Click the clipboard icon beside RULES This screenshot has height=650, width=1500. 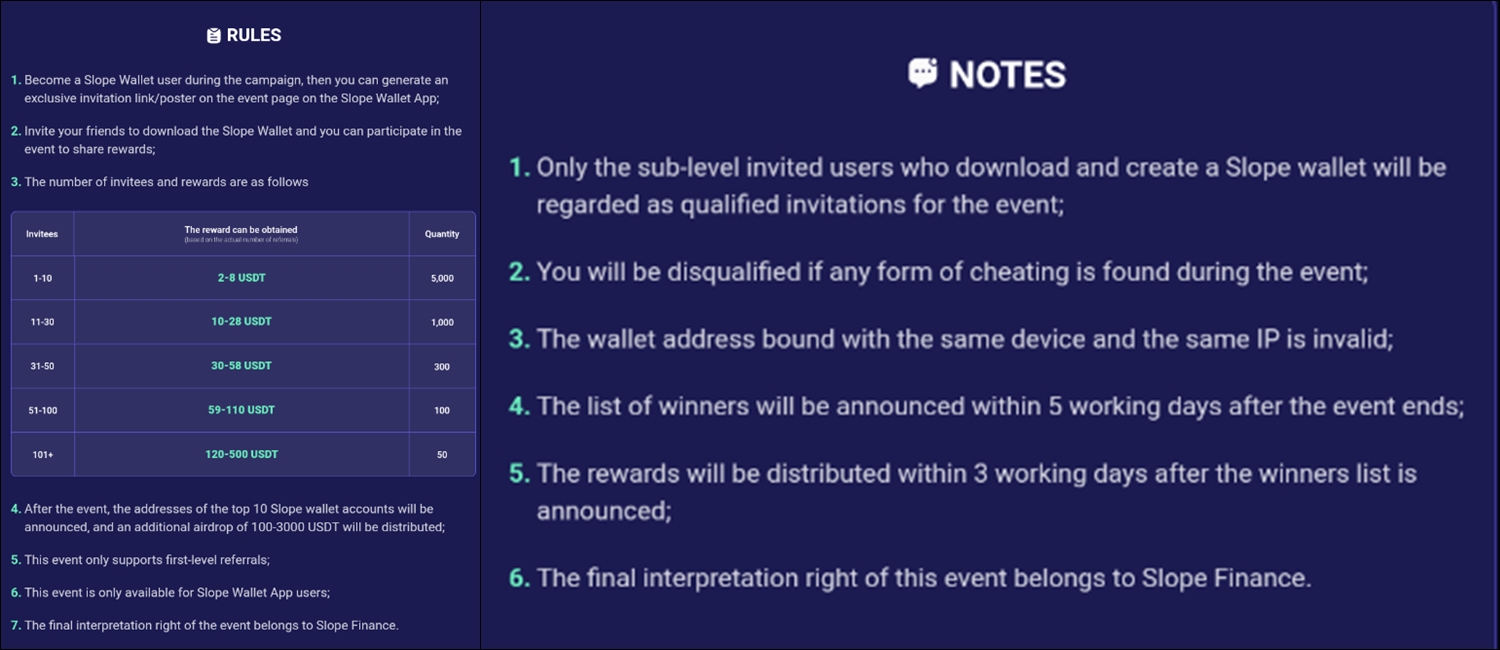click(213, 35)
